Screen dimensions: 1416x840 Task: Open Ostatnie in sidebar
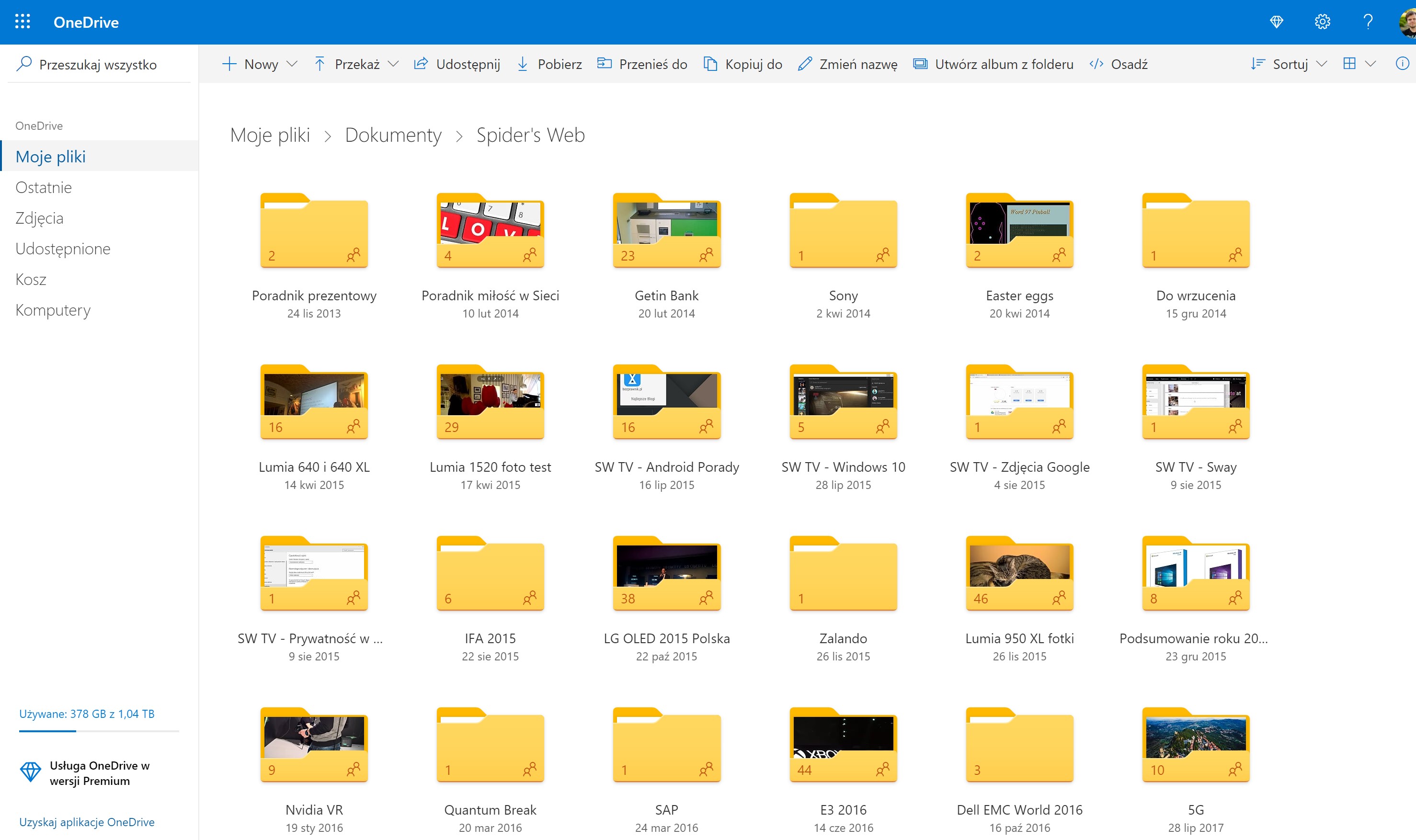43,187
